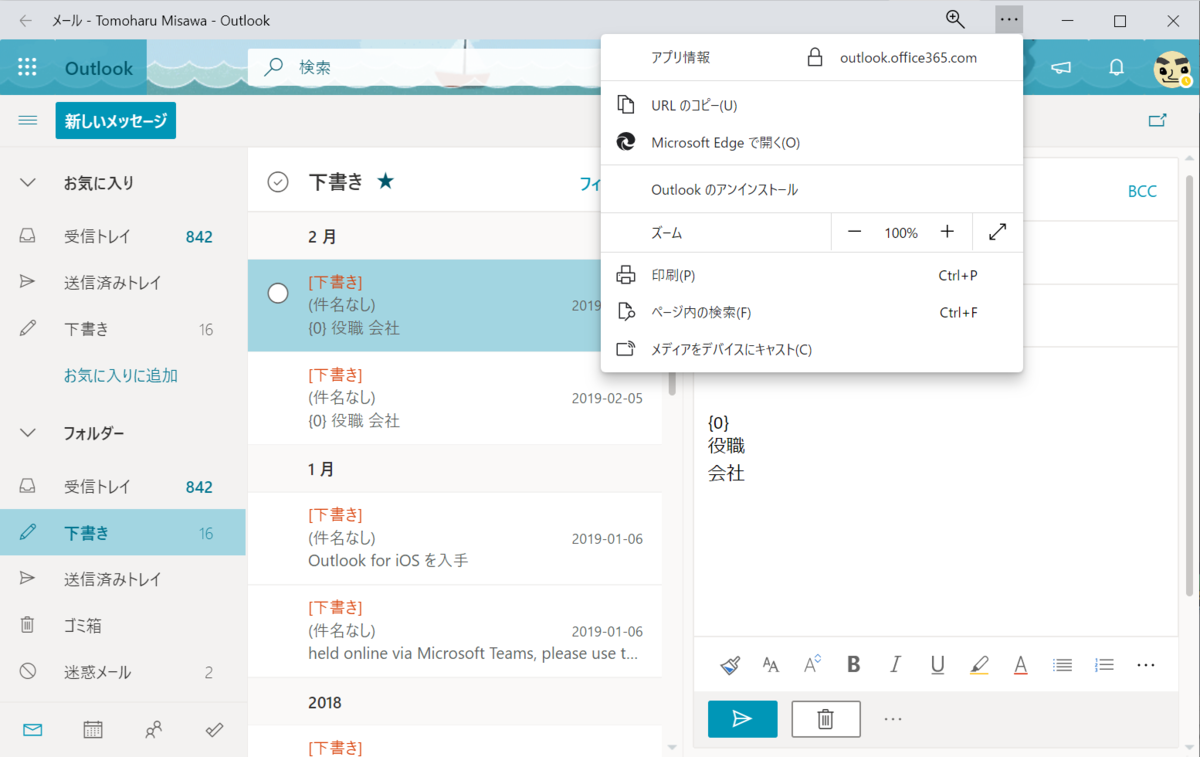Switch to People module
This screenshot has width=1200, height=757.
coord(153,730)
